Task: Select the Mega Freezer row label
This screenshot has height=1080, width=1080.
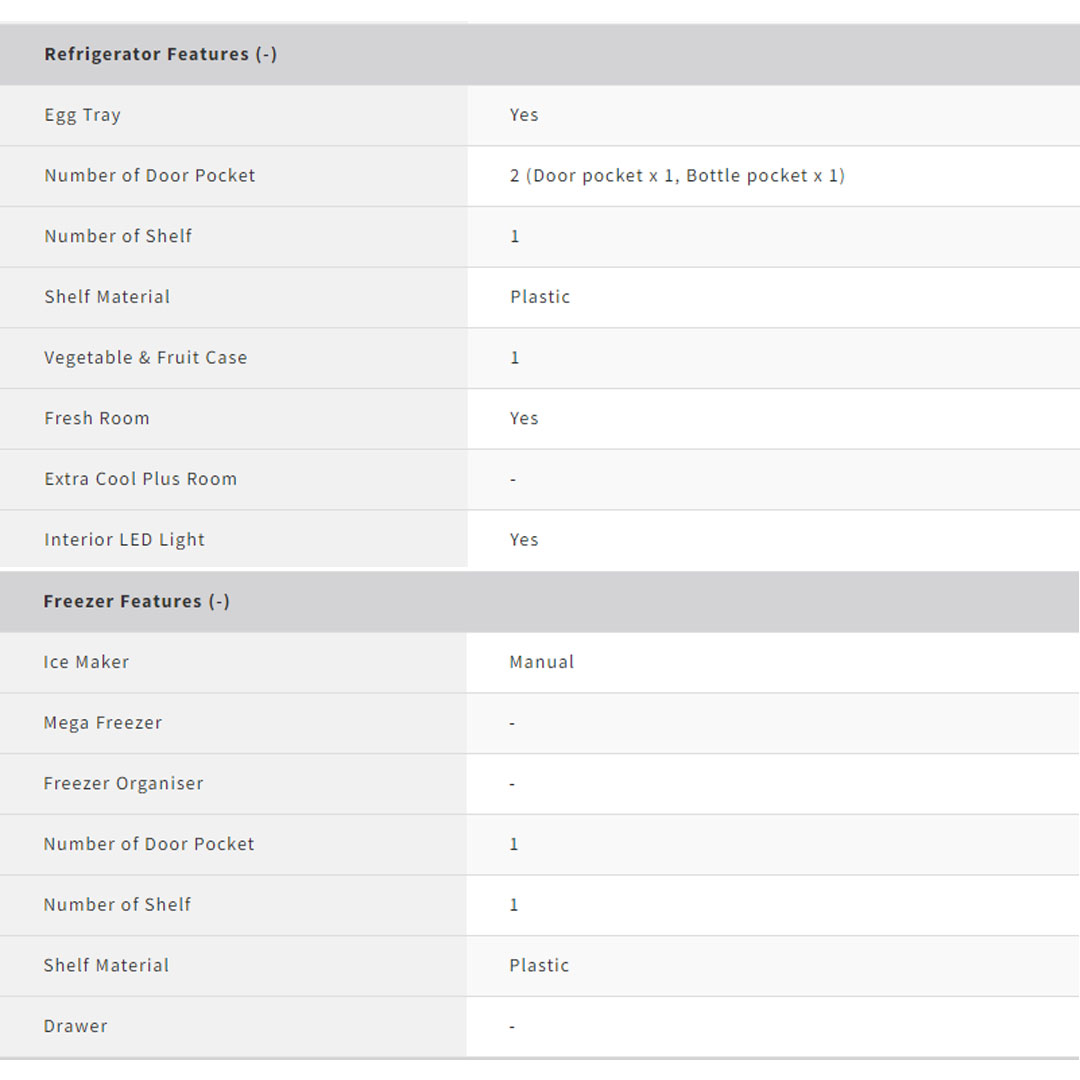Action: 102,723
